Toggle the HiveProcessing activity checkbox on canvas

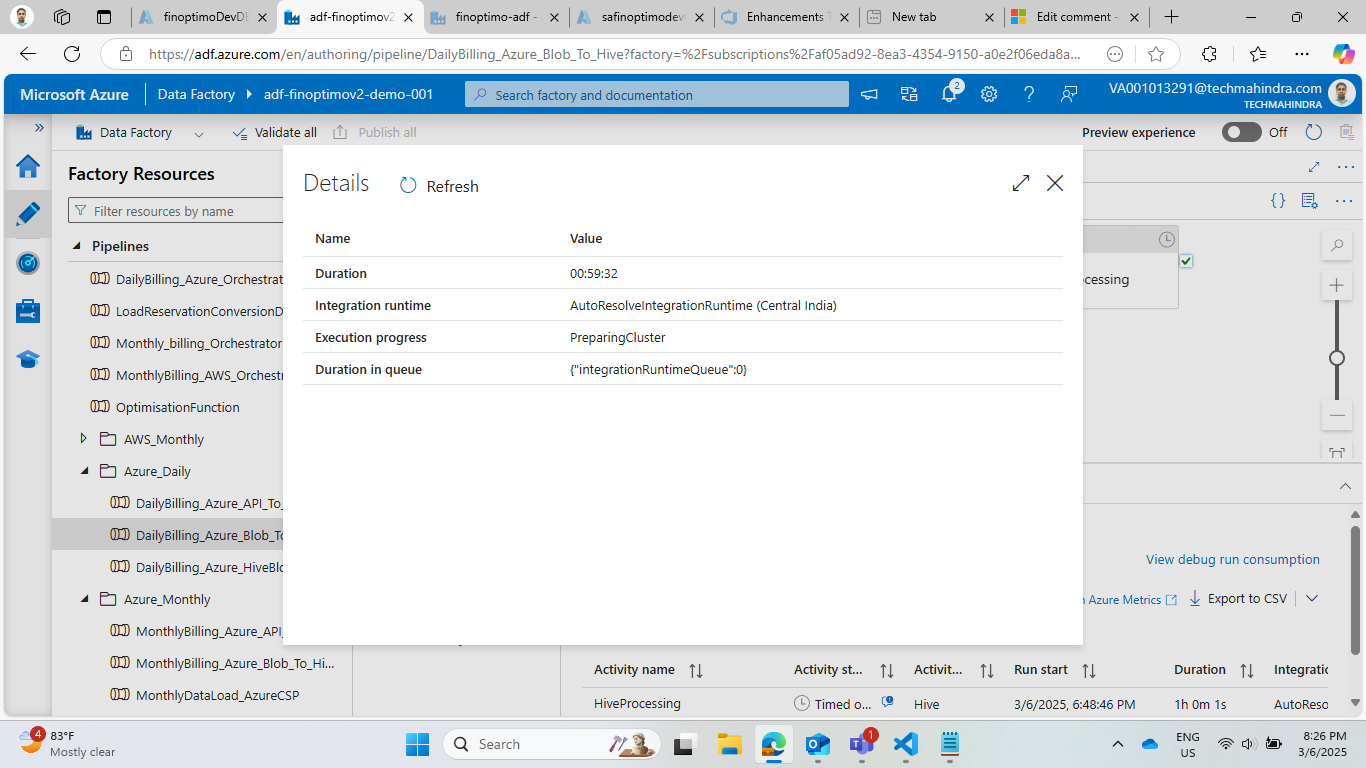click(1186, 261)
